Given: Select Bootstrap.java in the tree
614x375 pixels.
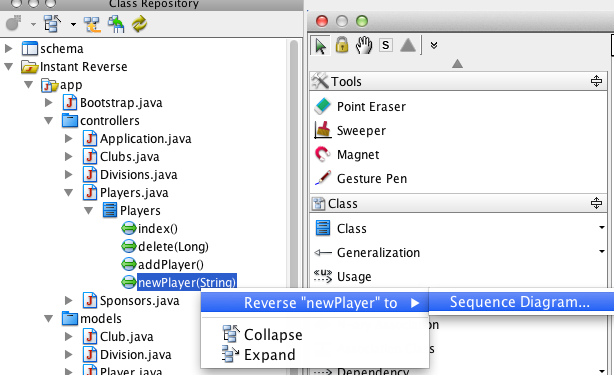Looking at the screenshot, I should (112, 103).
